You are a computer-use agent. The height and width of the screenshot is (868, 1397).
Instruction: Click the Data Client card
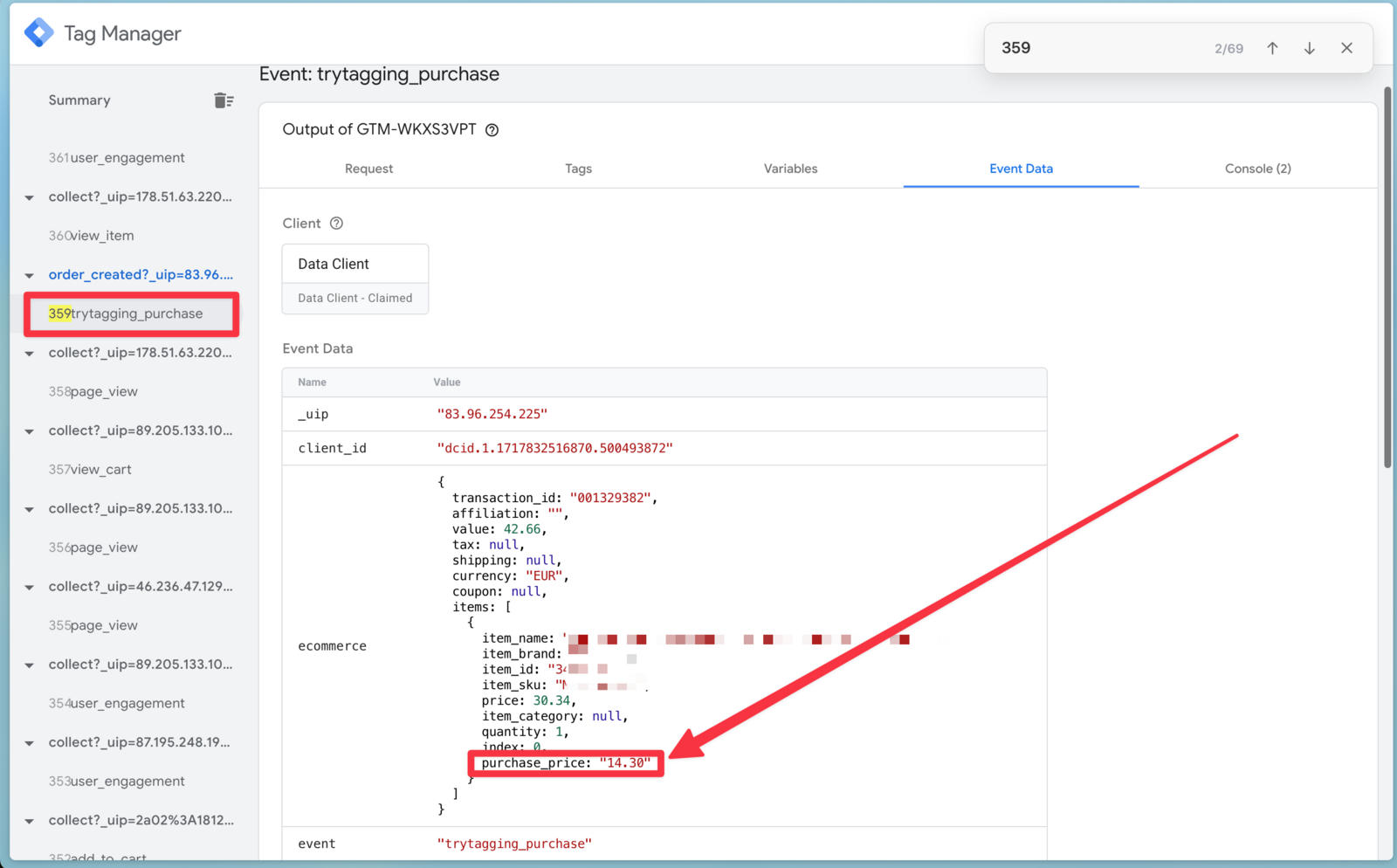point(354,265)
